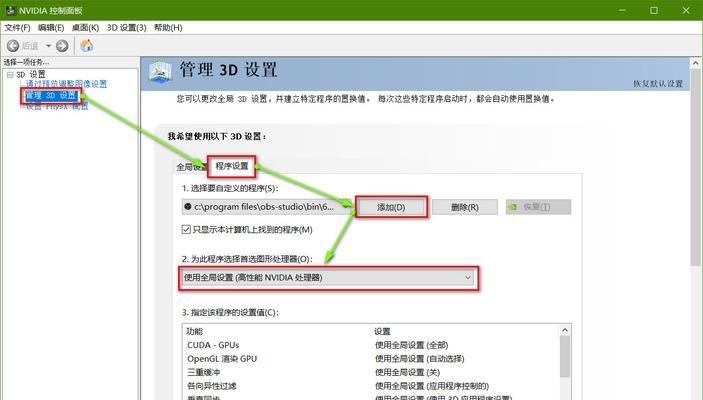Click the 删除(R) button
Image resolution: width=703 pixels, height=400 pixels.
(x=464, y=207)
